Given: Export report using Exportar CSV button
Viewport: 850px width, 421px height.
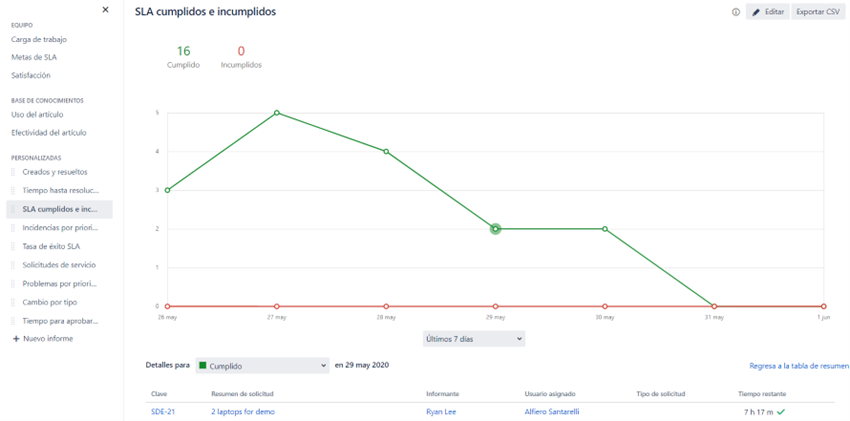Looking at the screenshot, I should coord(818,12).
